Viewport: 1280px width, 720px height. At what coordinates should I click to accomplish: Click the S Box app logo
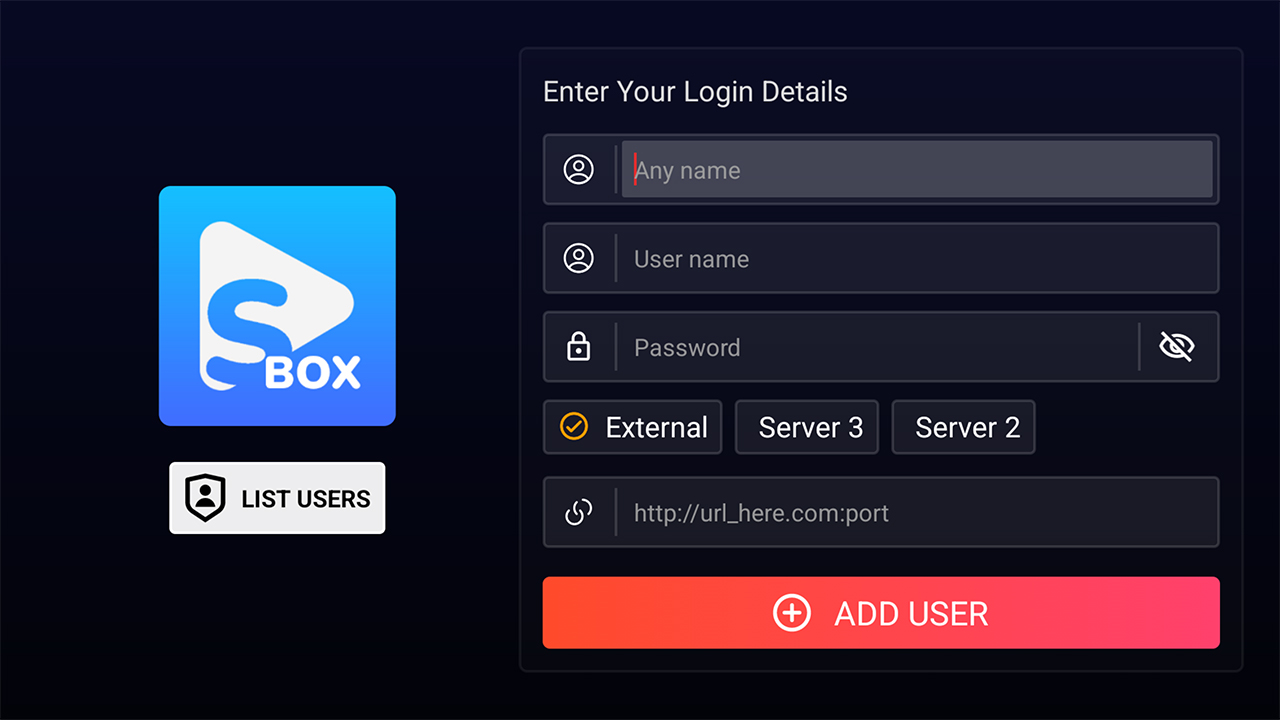(x=277, y=306)
